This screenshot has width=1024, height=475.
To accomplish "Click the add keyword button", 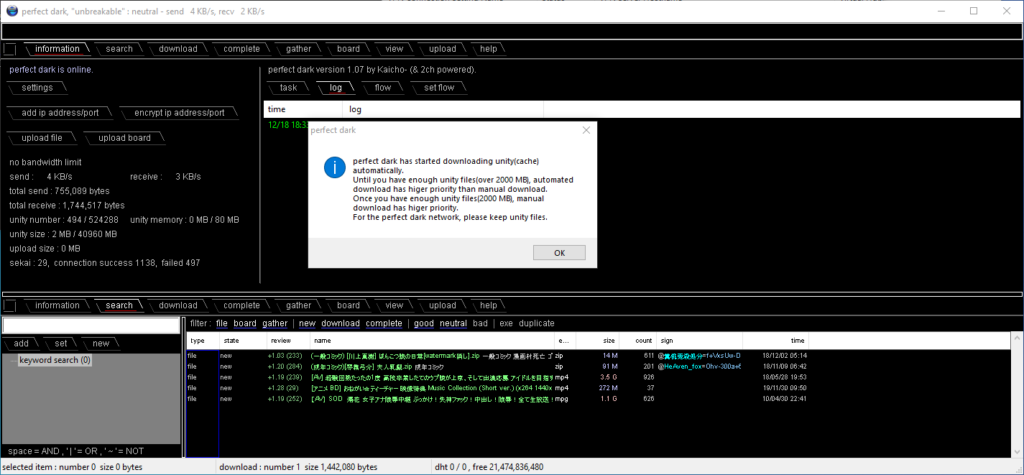I will point(21,344).
